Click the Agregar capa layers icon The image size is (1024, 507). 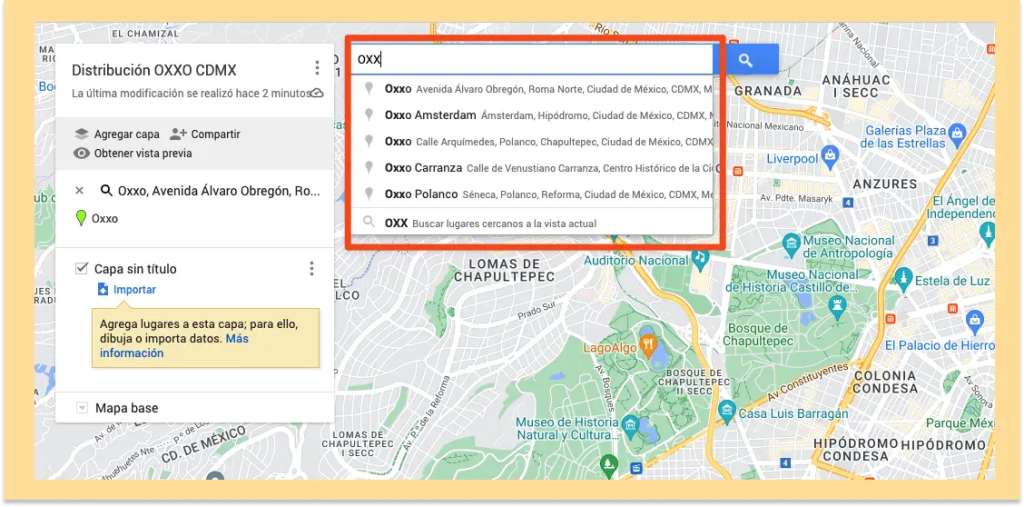pos(81,134)
